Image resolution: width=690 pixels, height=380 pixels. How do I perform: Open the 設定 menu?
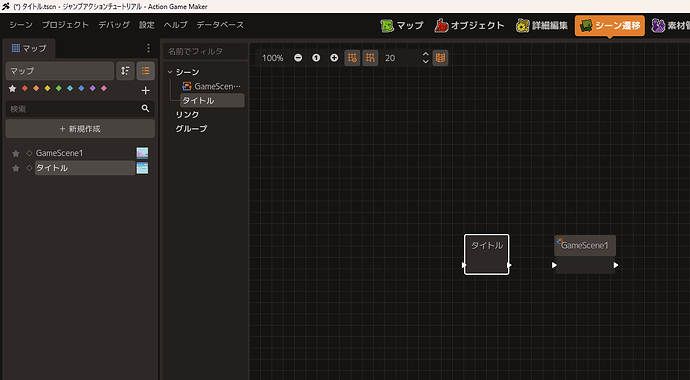click(x=147, y=25)
